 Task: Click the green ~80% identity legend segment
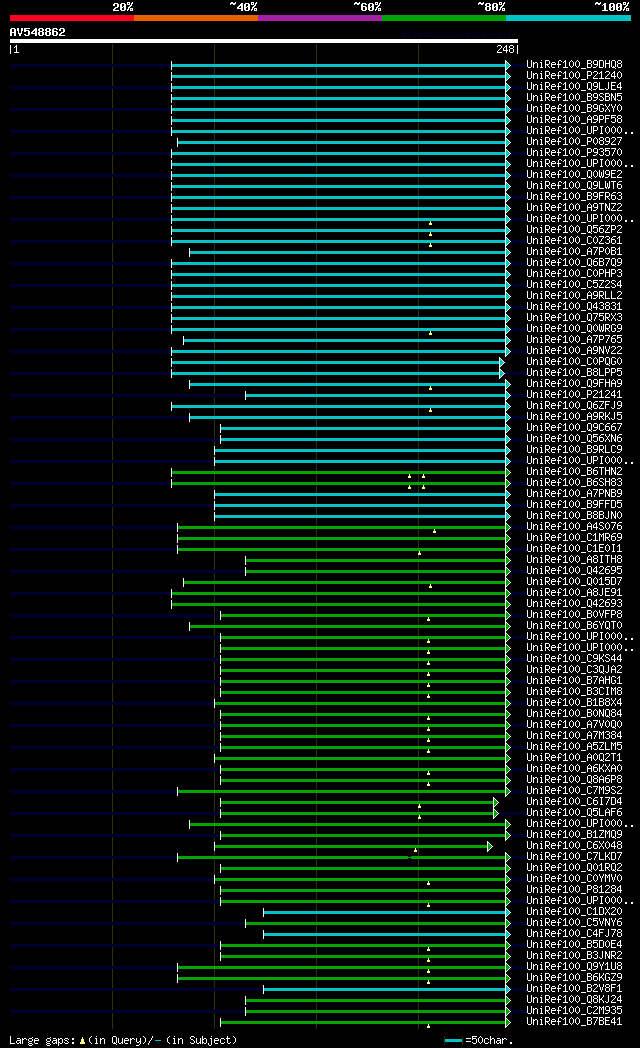(x=444, y=18)
